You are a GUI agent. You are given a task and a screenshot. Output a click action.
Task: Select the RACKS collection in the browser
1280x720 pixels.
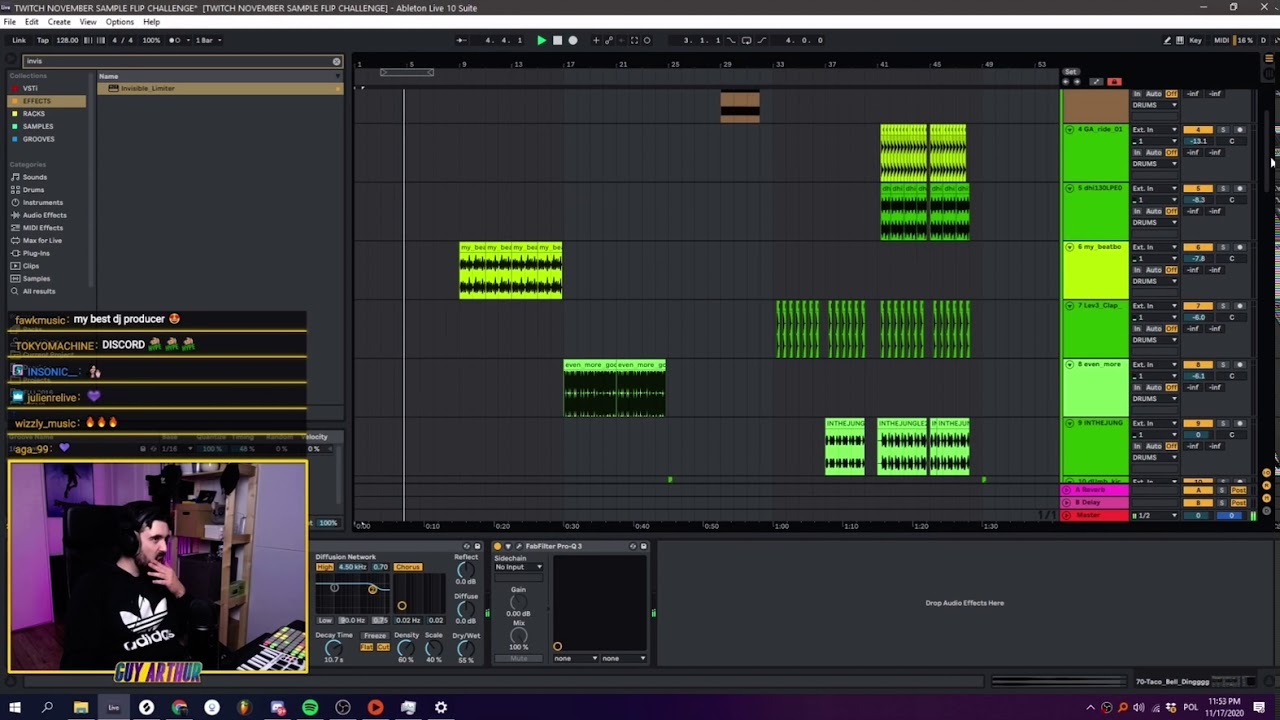pos(34,114)
